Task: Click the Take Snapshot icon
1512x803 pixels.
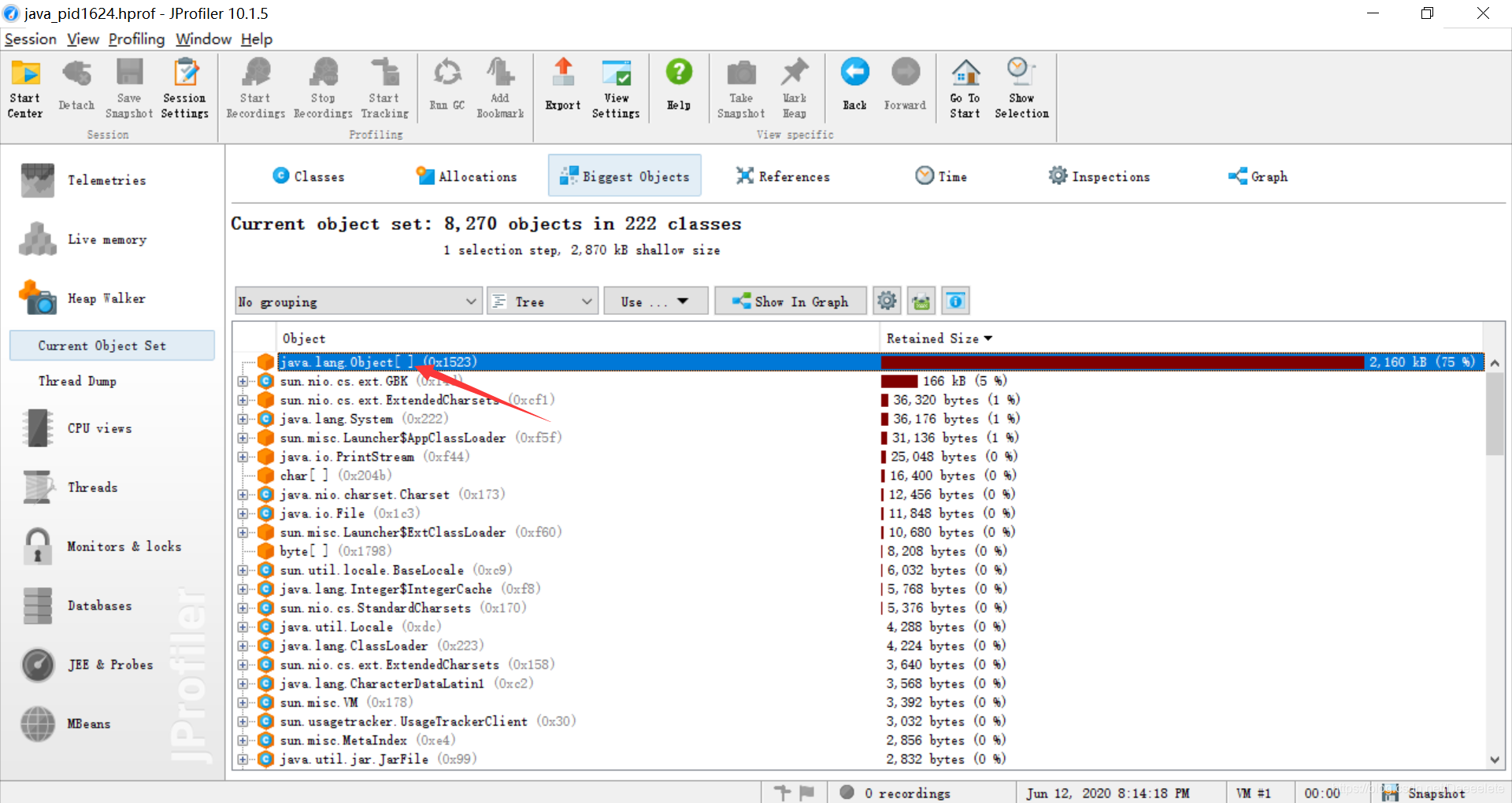Action: pyautogui.click(x=741, y=88)
